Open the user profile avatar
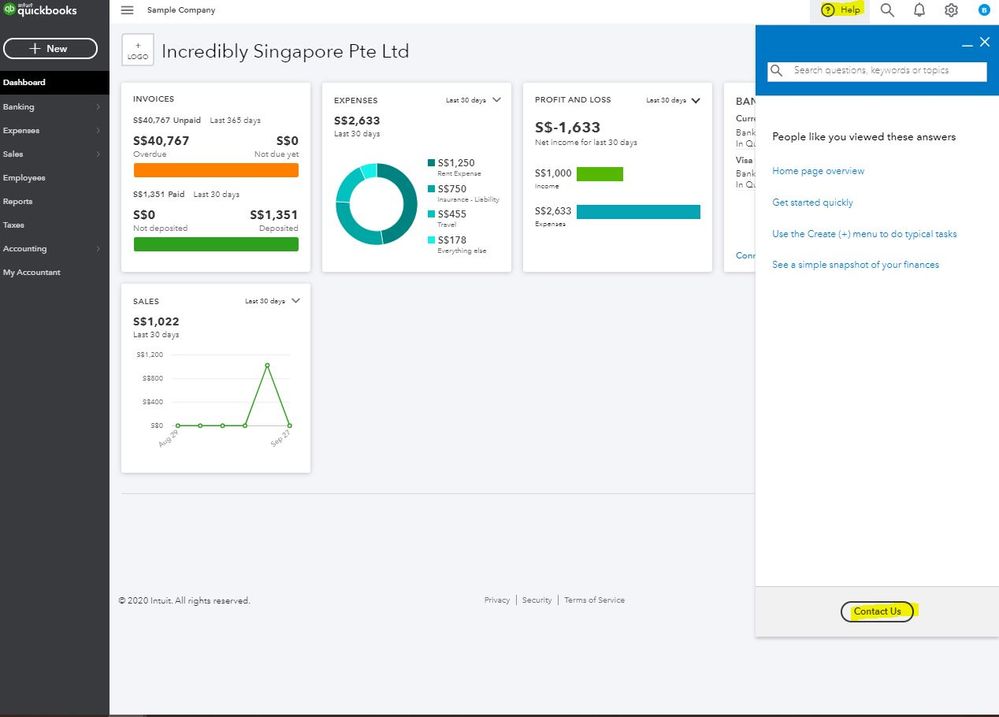The width and height of the screenshot is (999, 717). pyautogui.click(x=984, y=10)
